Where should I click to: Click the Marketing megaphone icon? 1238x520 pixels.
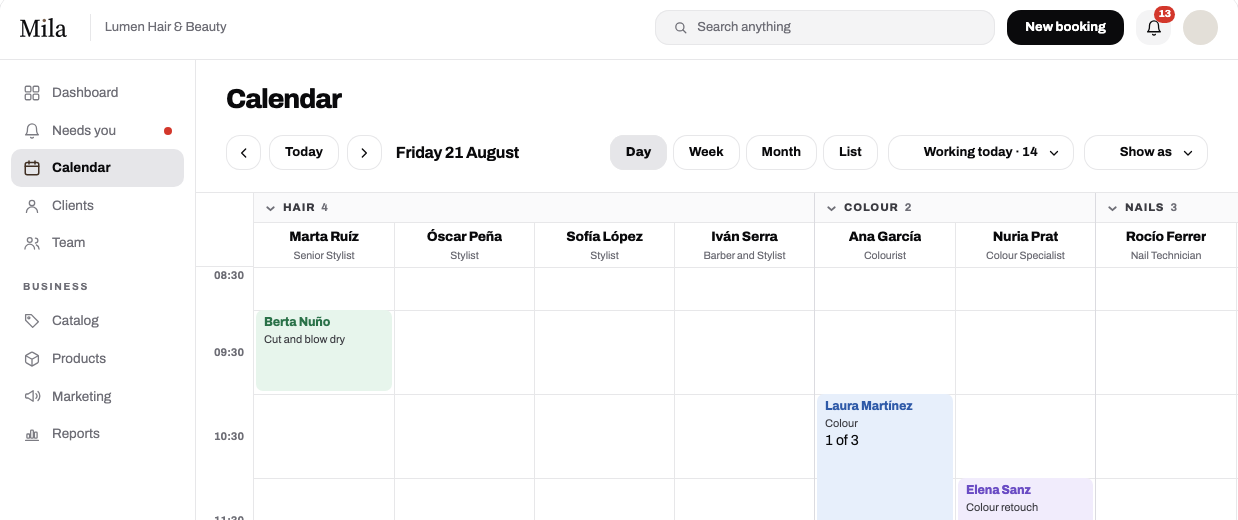pos(32,397)
